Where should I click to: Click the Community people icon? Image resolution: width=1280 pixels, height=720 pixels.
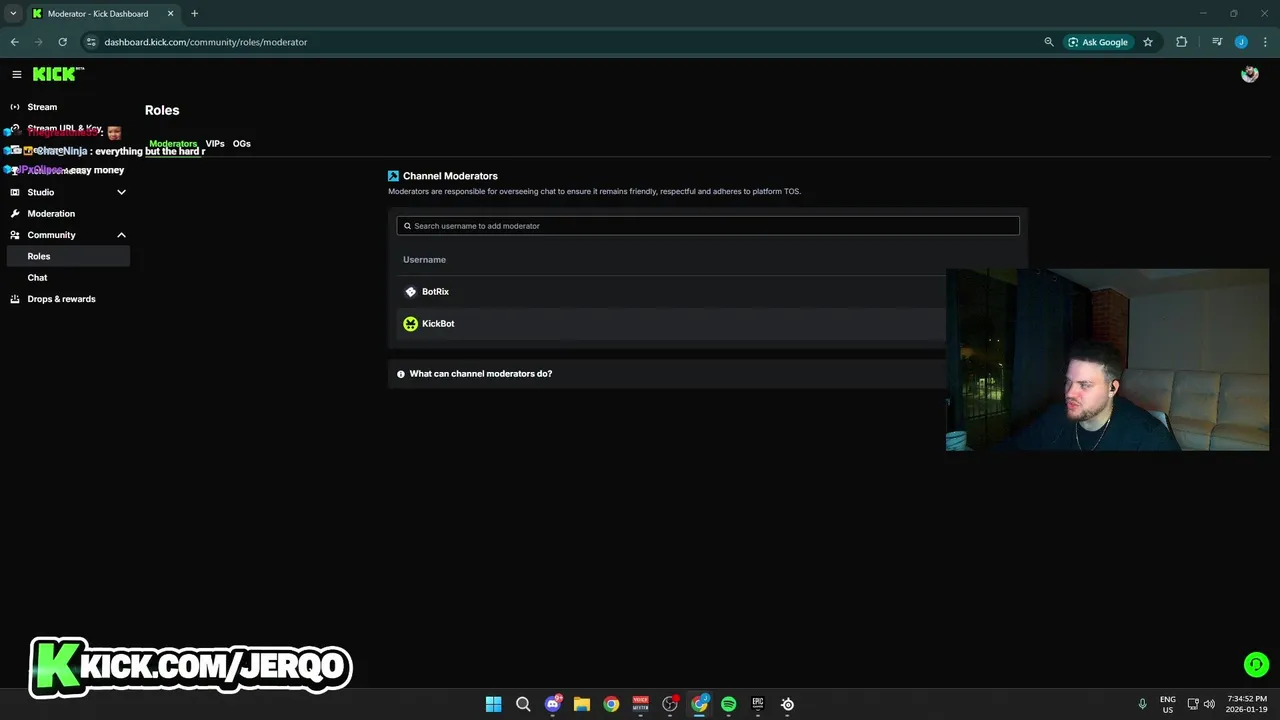15,235
